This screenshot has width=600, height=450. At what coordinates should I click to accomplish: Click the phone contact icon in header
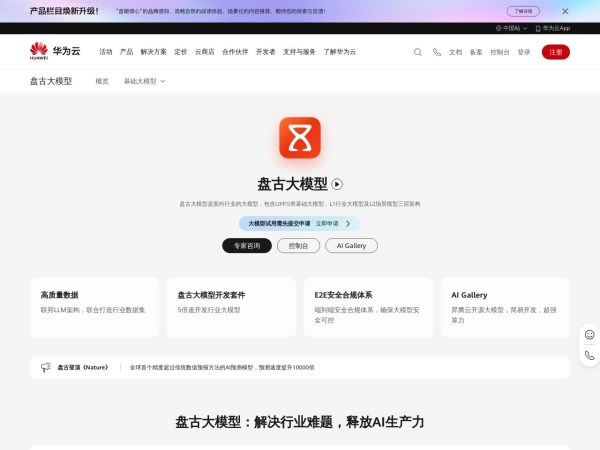click(x=436, y=52)
